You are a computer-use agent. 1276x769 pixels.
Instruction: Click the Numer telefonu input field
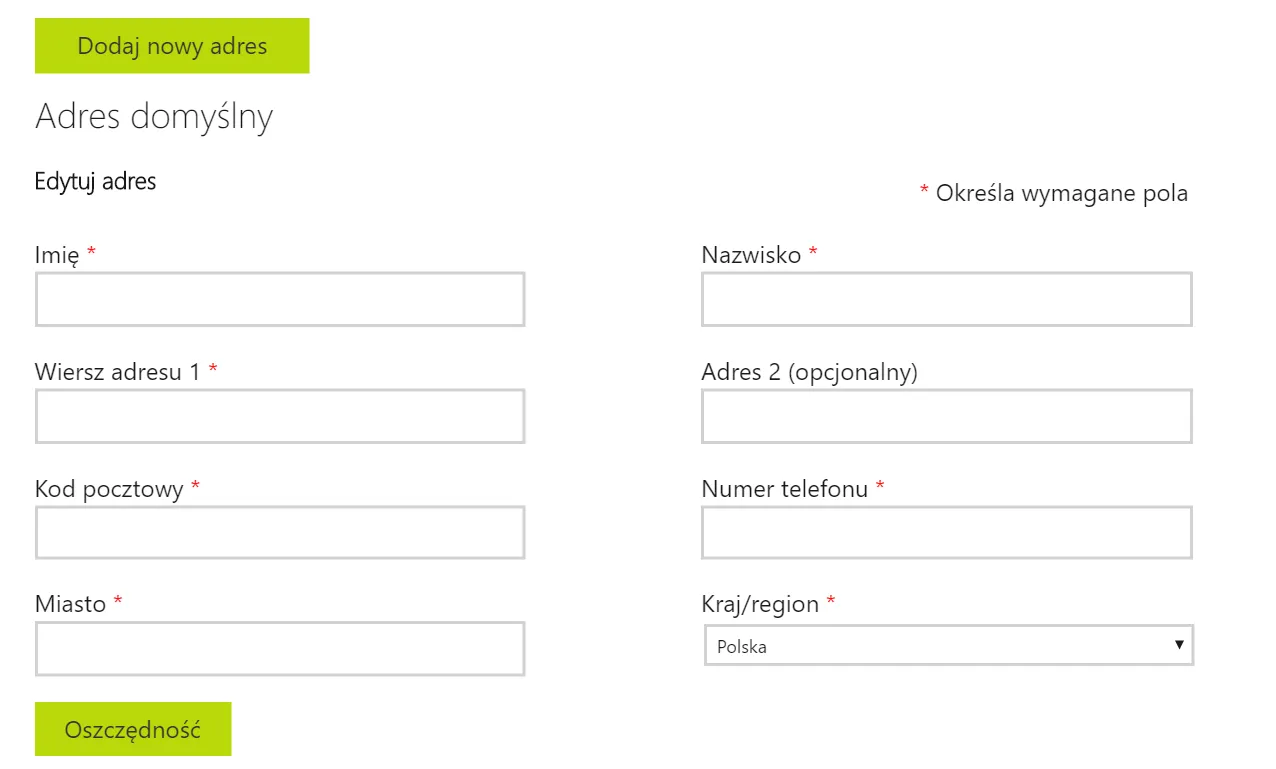946,532
